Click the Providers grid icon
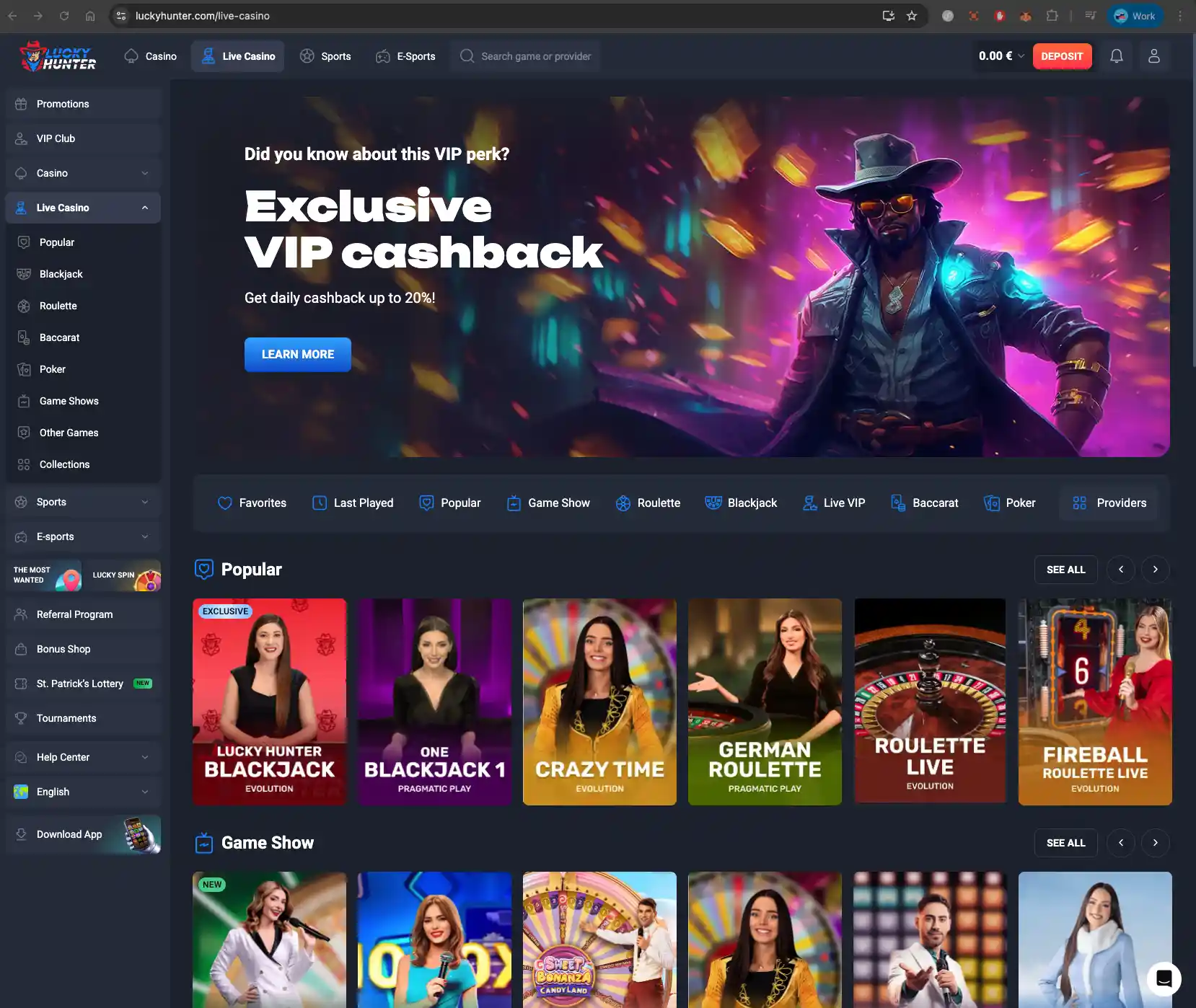Viewport: 1196px width, 1008px height. click(x=1080, y=503)
